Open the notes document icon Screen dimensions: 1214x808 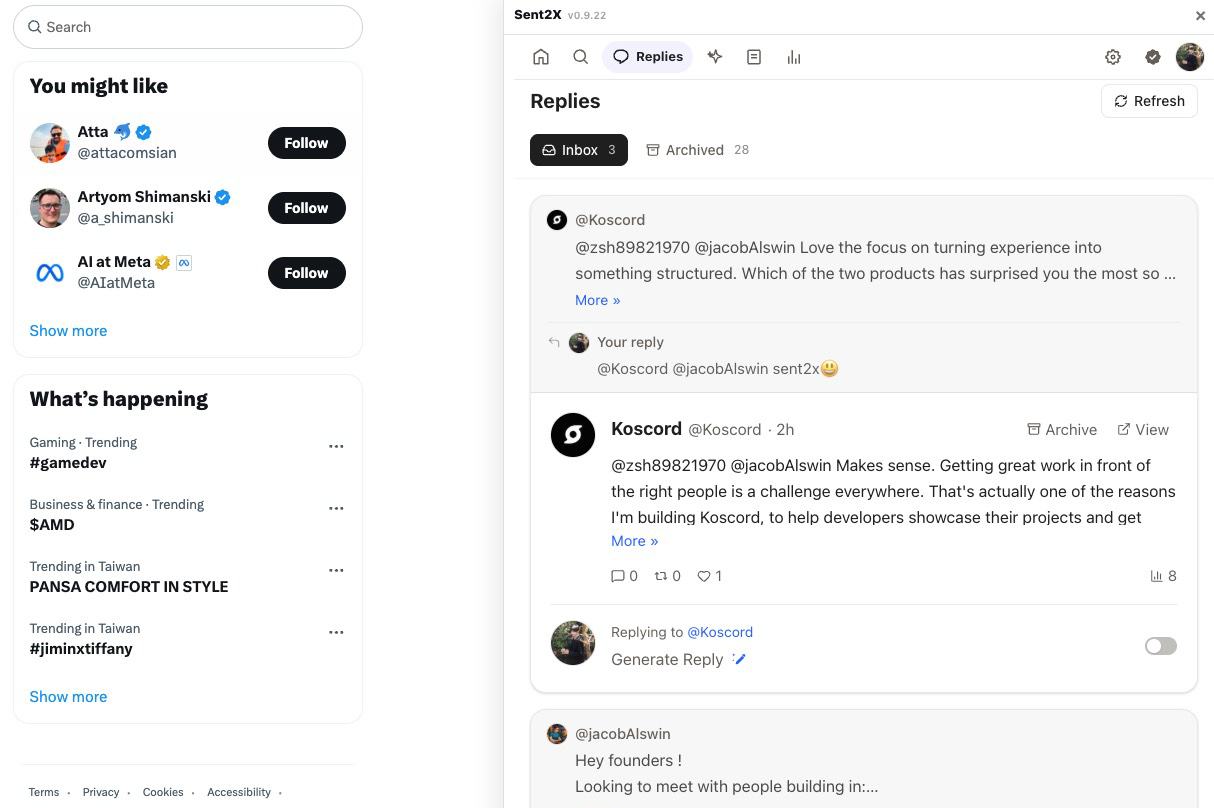point(754,57)
